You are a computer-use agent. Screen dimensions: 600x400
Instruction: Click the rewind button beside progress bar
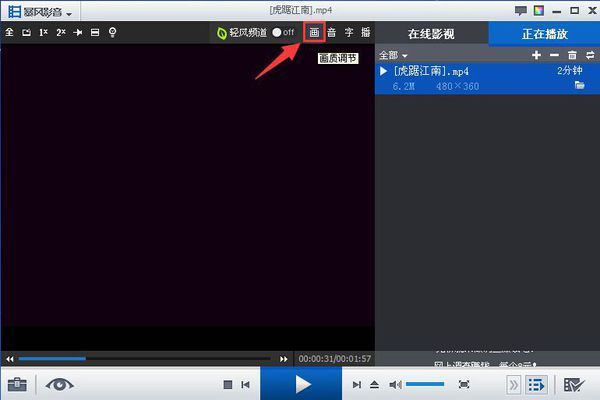[x=10, y=359]
